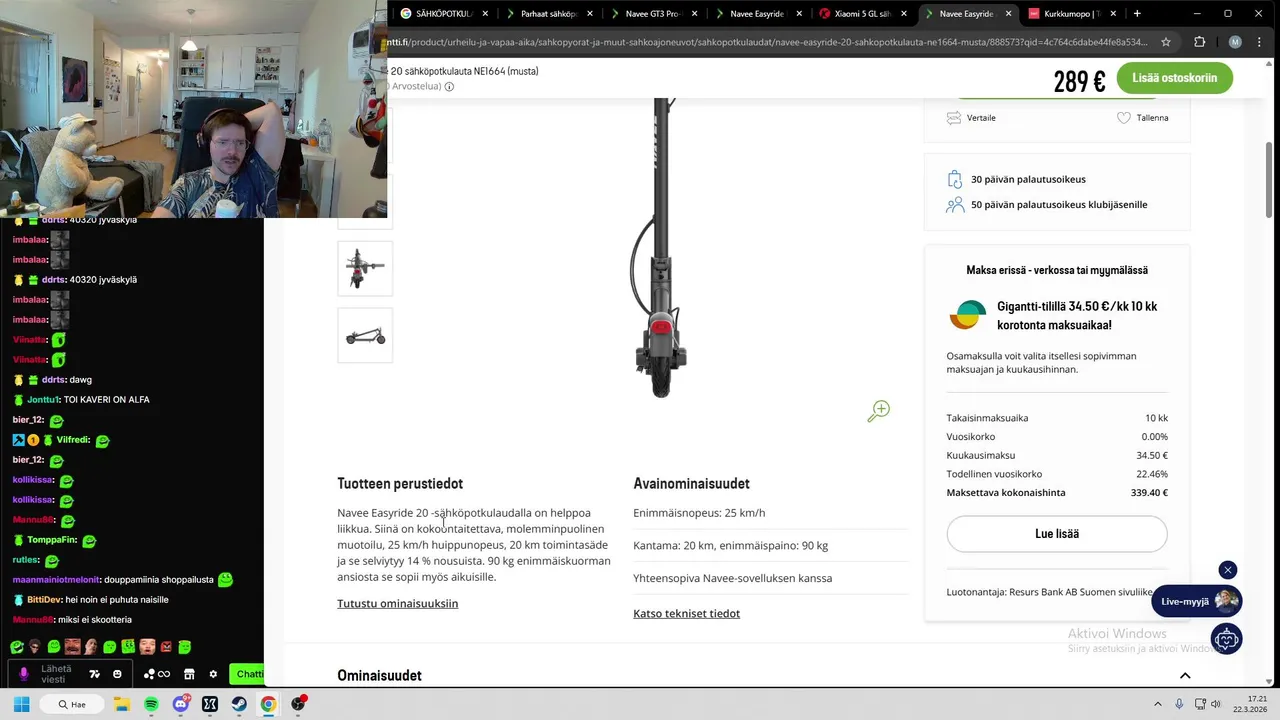Click maanmainiotmelonit username in chat
Viewport: 1280px width, 720px height.
click(55, 580)
